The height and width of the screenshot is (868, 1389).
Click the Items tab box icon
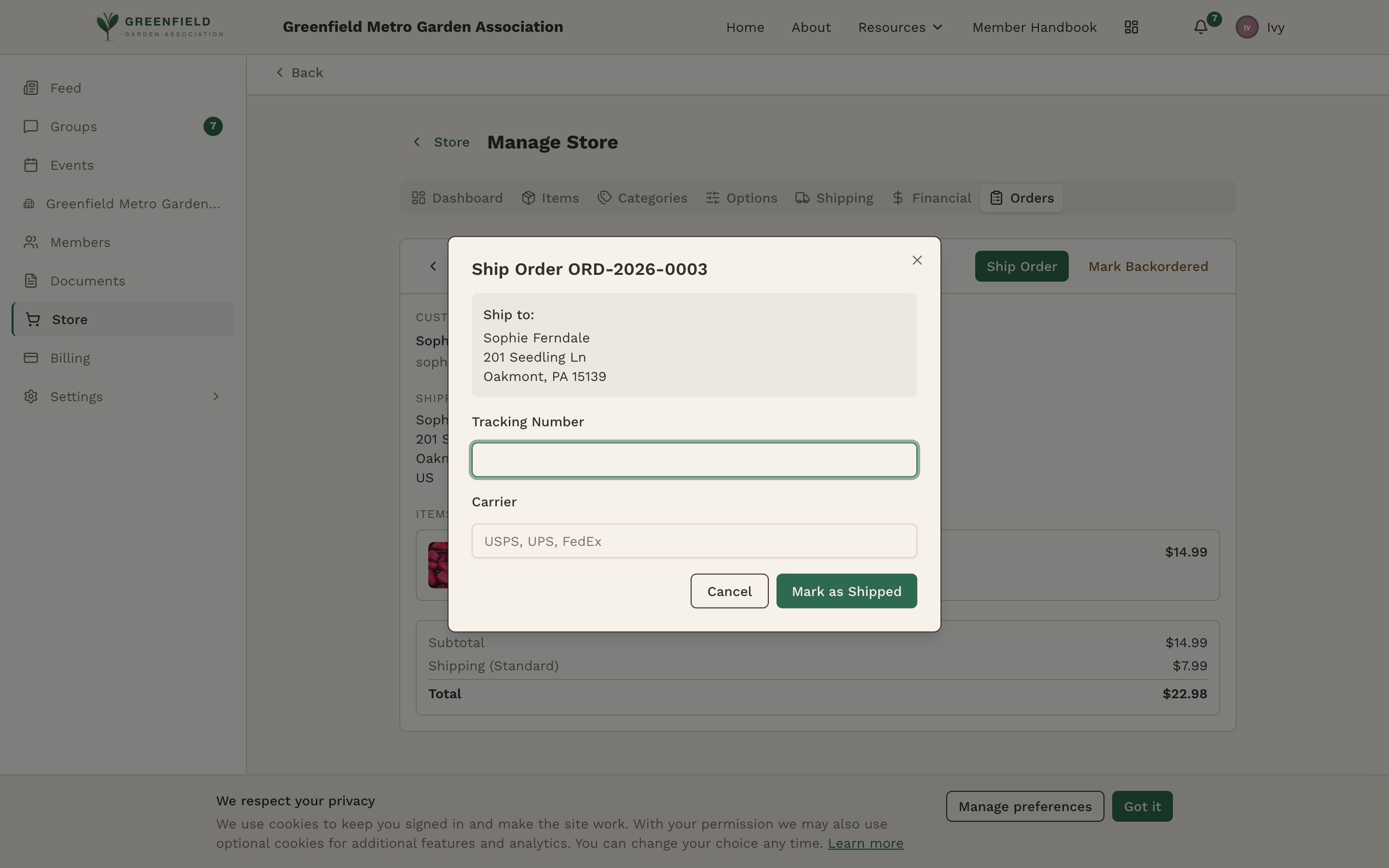click(x=528, y=198)
